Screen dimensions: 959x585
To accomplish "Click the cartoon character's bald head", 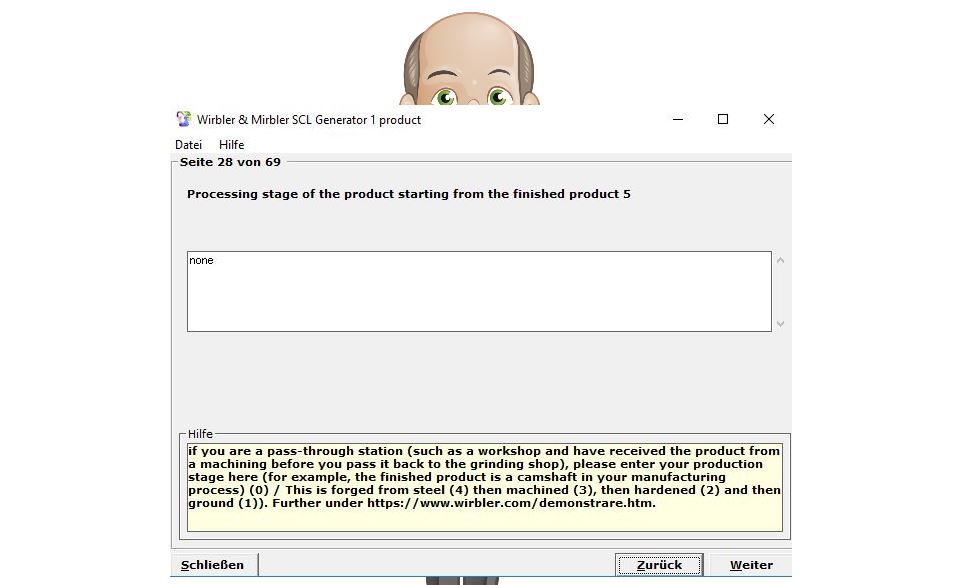I will [470, 45].
